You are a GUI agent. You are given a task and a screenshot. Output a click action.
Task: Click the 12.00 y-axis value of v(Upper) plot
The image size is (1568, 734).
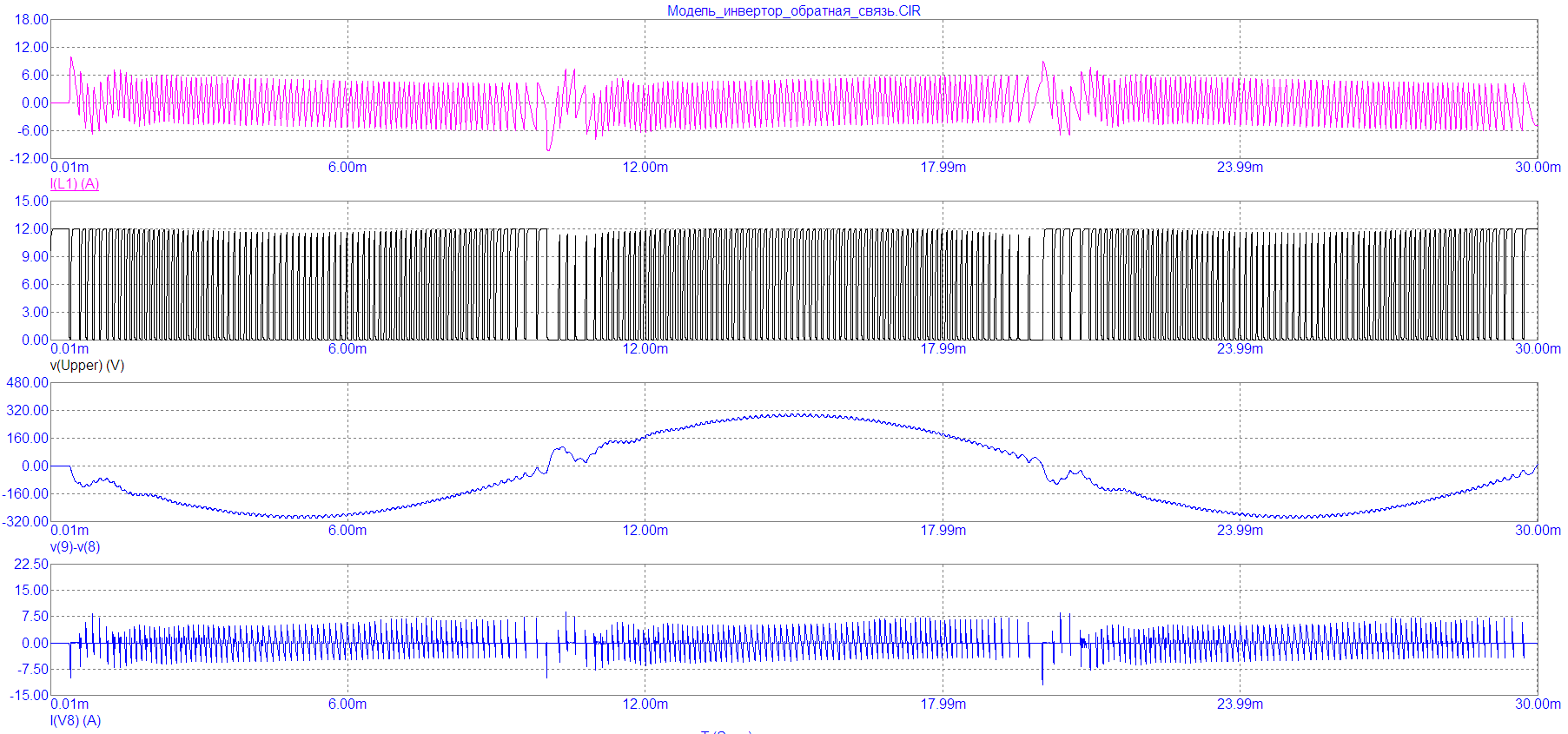[x=31, y=229]
